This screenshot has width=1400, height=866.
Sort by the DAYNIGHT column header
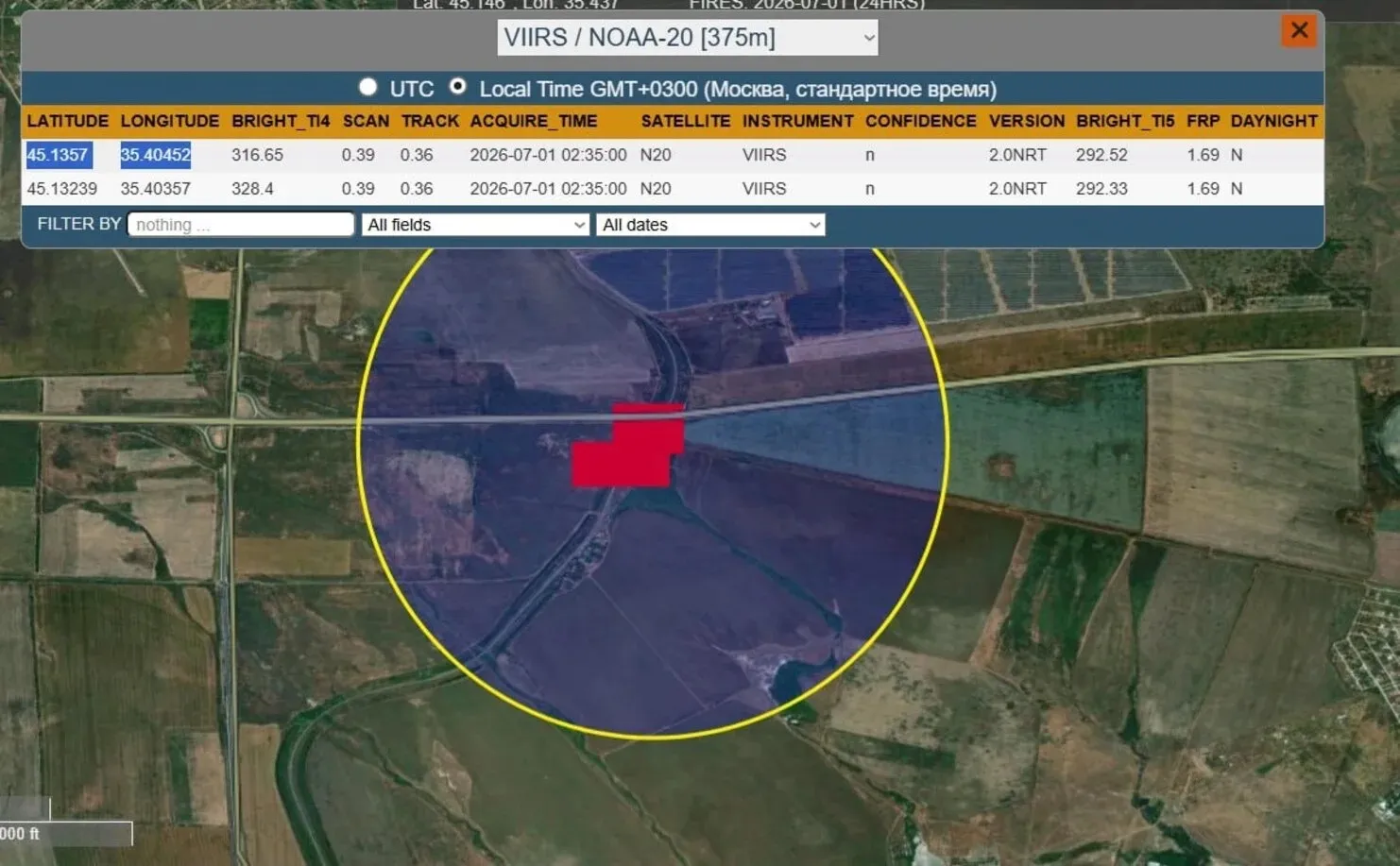coord(1274,121)
